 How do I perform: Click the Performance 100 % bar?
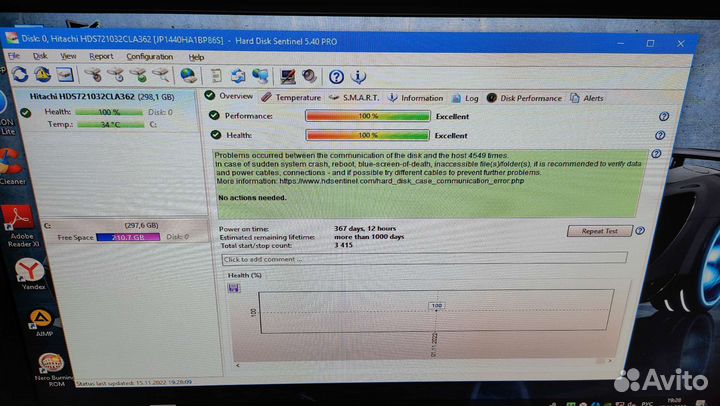pos(368,116)
